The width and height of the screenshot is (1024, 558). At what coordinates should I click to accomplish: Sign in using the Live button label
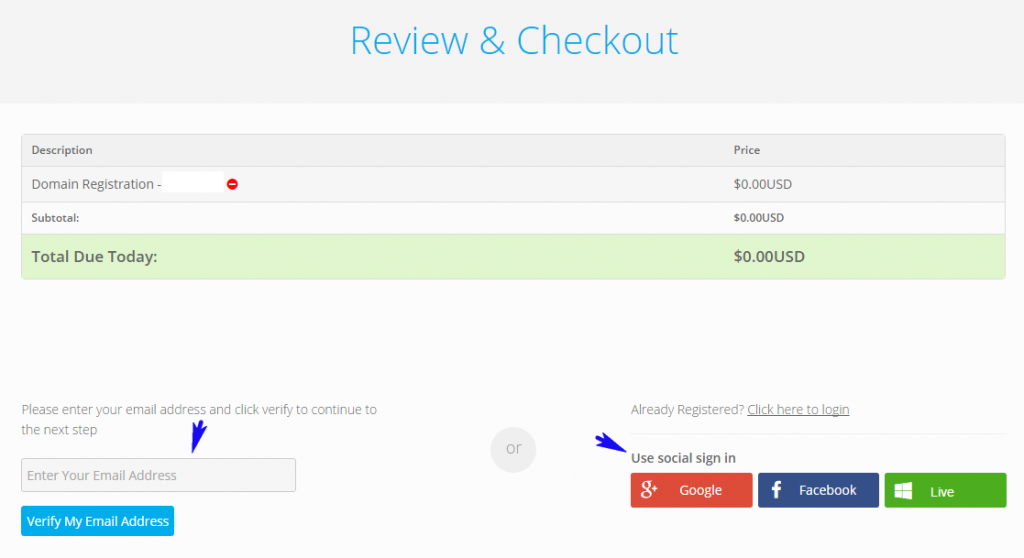[x=942, y=491]
